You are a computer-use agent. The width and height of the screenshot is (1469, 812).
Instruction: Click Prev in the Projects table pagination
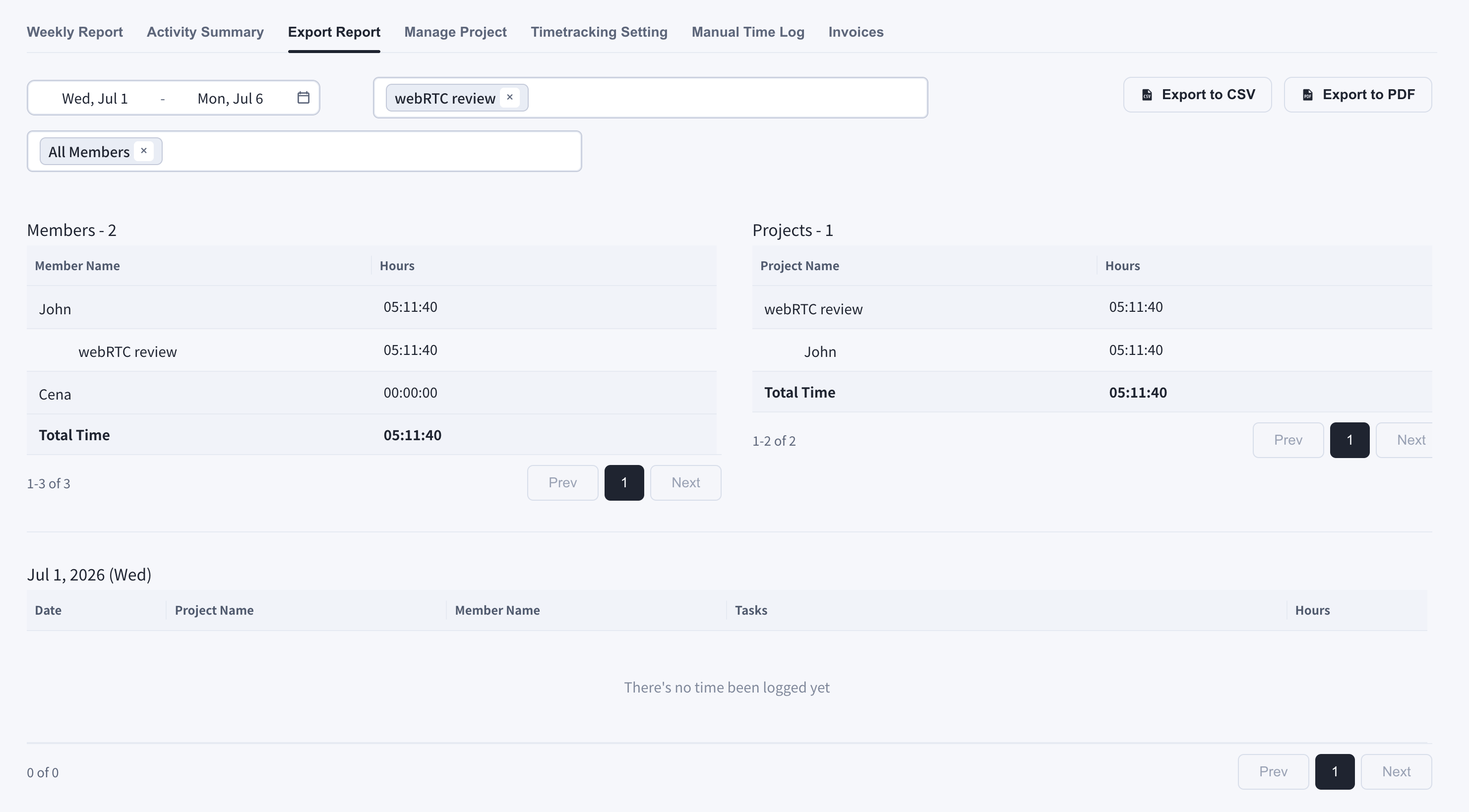pyautogui.click(x=1288, y=440)
